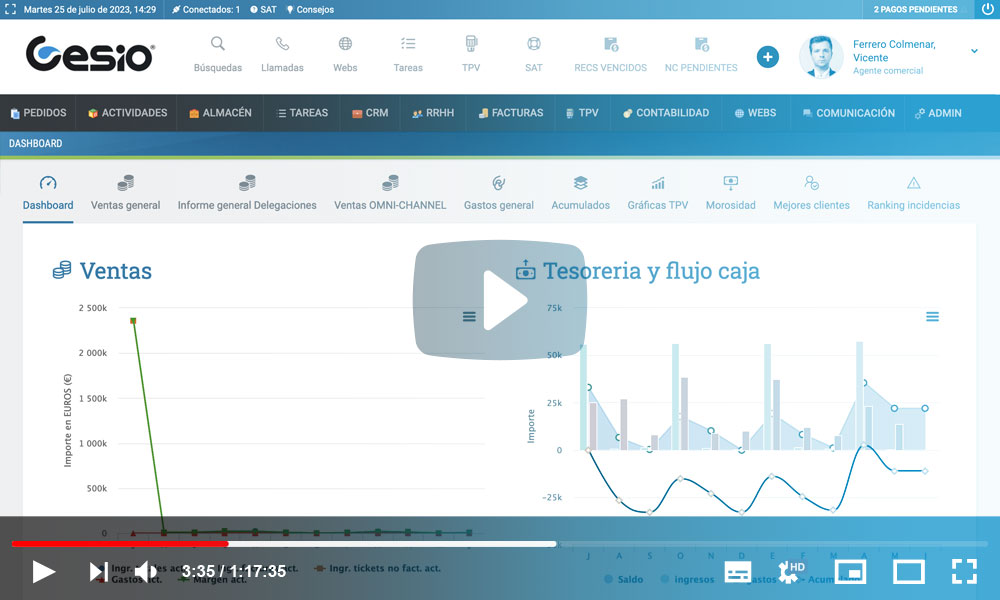
Task: Click the blue plus add button
Action: click(768, 57)
